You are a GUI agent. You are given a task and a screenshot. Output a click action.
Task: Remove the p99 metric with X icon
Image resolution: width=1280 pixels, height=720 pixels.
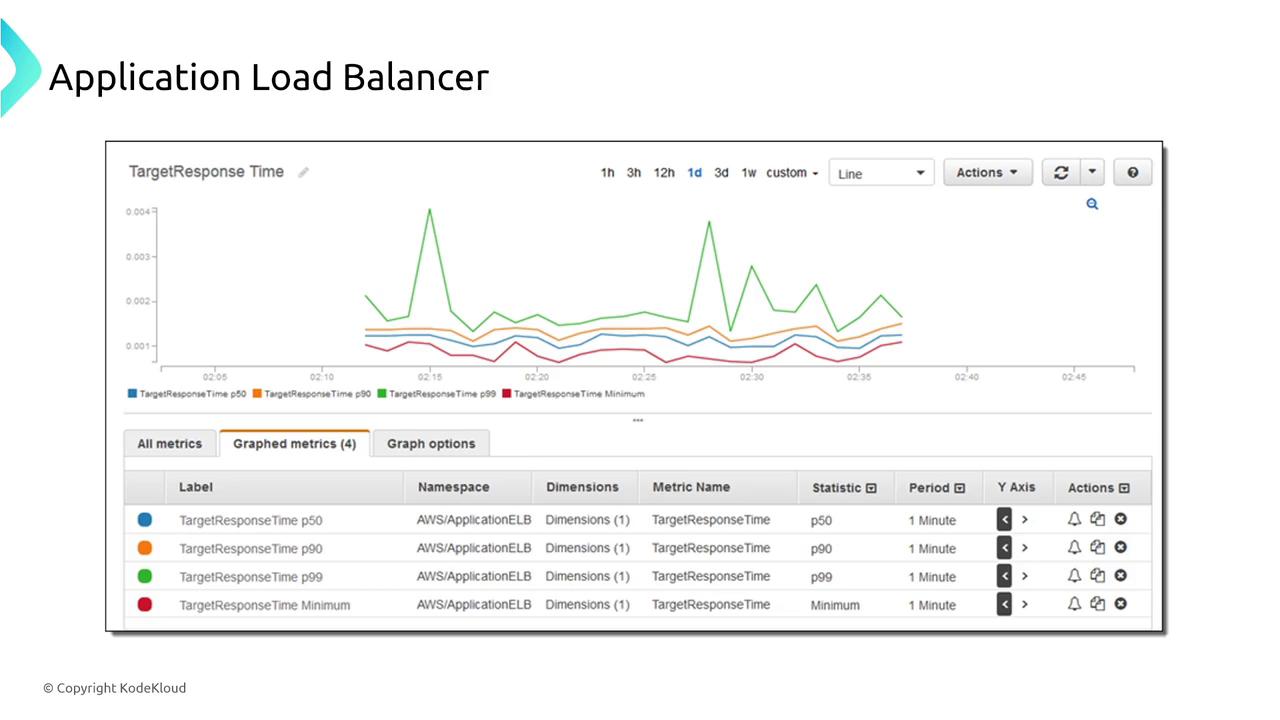click(x=1121, y=575)
